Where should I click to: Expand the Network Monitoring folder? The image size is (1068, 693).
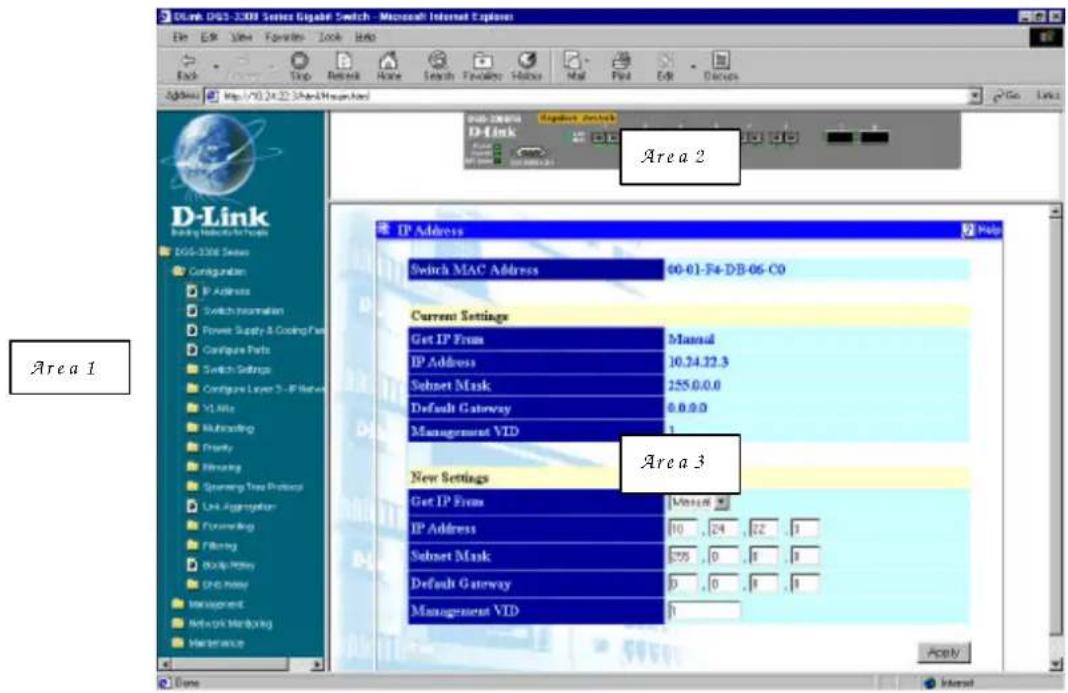[223, 623]
